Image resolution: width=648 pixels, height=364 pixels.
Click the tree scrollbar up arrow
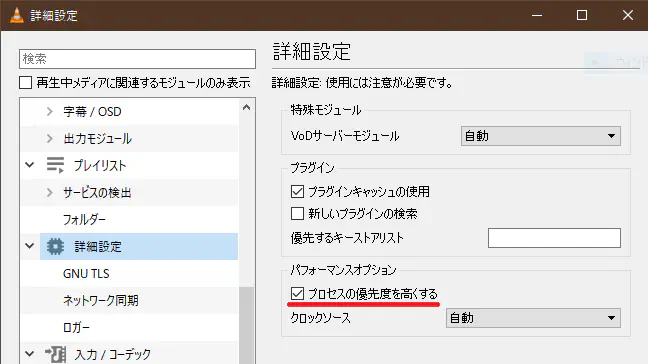click(x=246, y=107)
